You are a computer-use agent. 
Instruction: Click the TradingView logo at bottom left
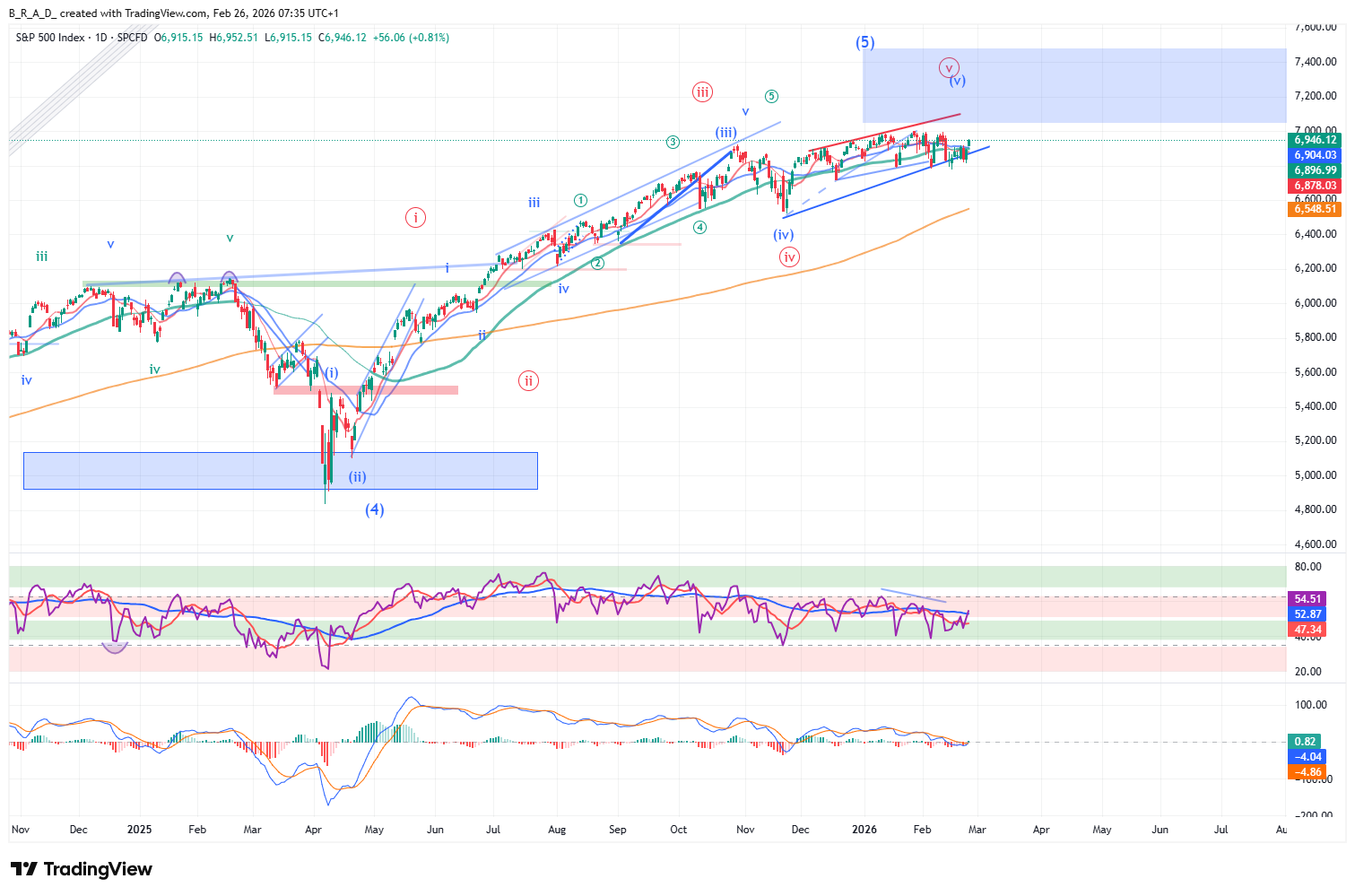[82, 869]
